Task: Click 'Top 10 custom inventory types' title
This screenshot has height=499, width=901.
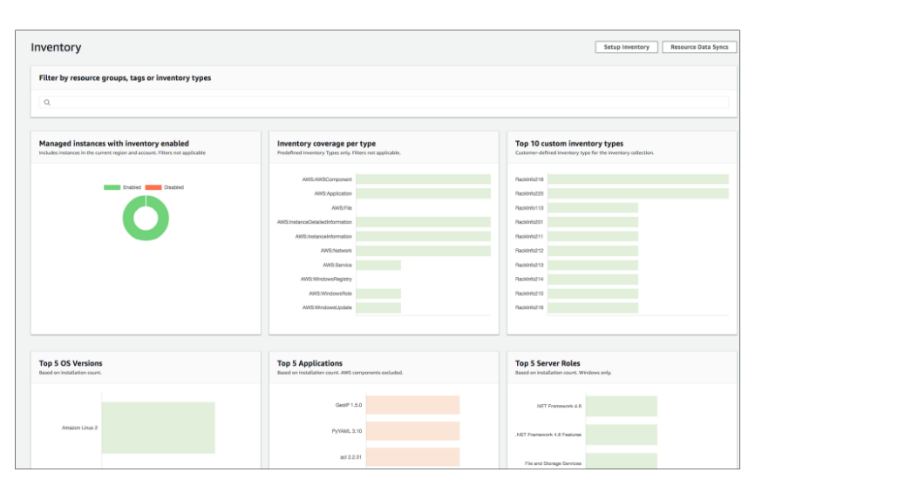Action: coord(569,144)
